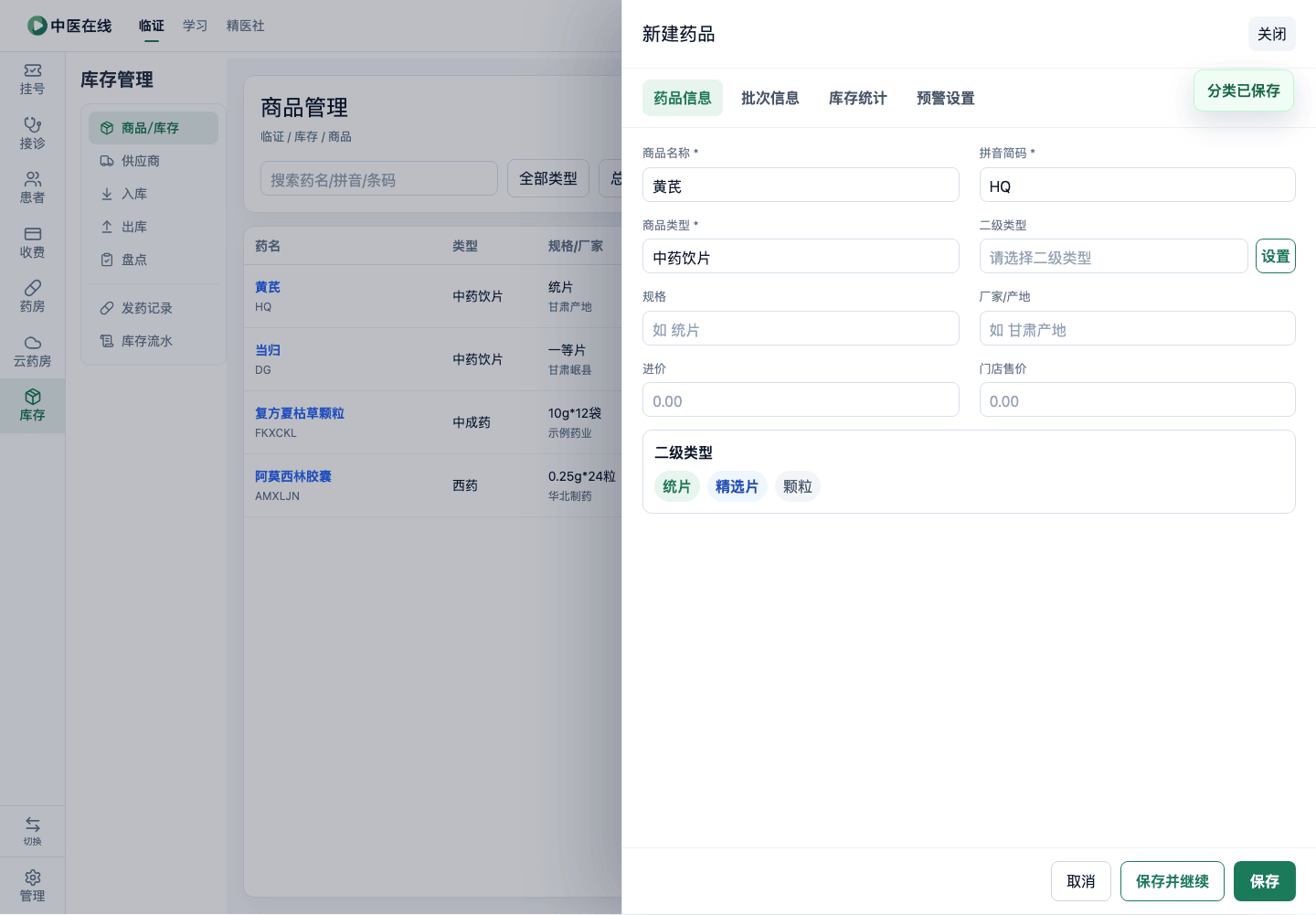Screen dimensions: 1316x915
Task: Focus the 规格 input field
Action: click(x=801, y=329)
